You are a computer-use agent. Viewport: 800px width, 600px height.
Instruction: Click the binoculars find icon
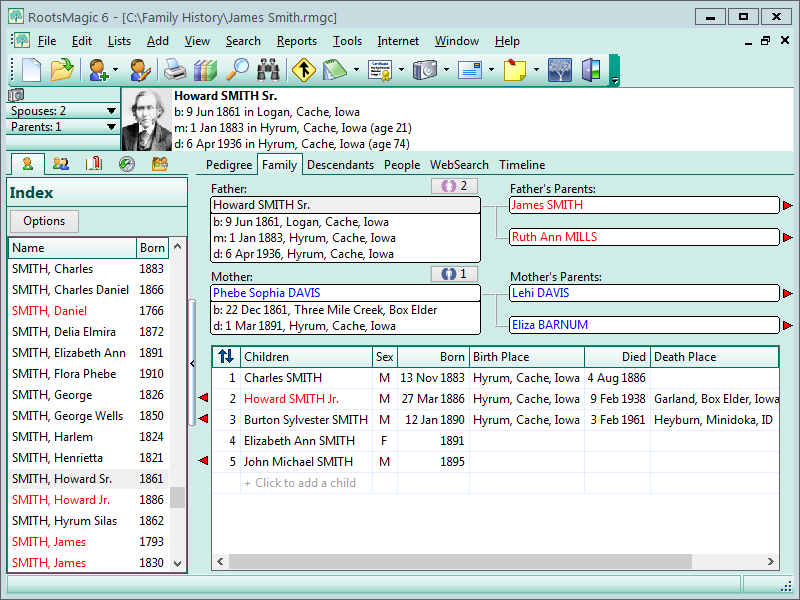coord(268,70)
